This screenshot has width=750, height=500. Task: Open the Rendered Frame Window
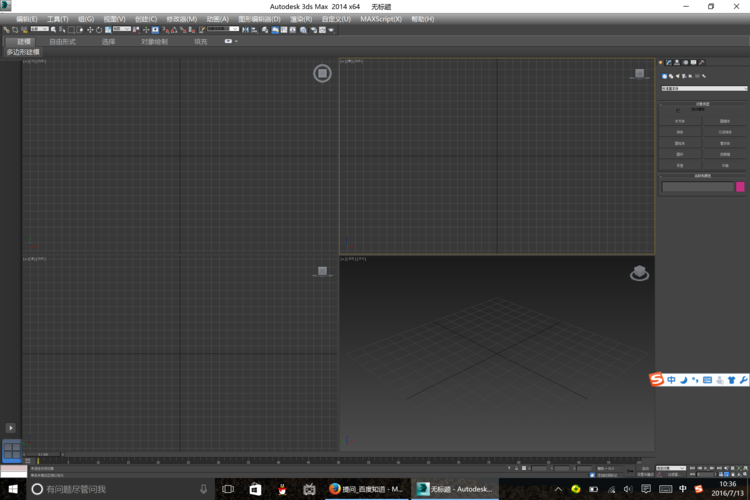click(x=322, y=30)
